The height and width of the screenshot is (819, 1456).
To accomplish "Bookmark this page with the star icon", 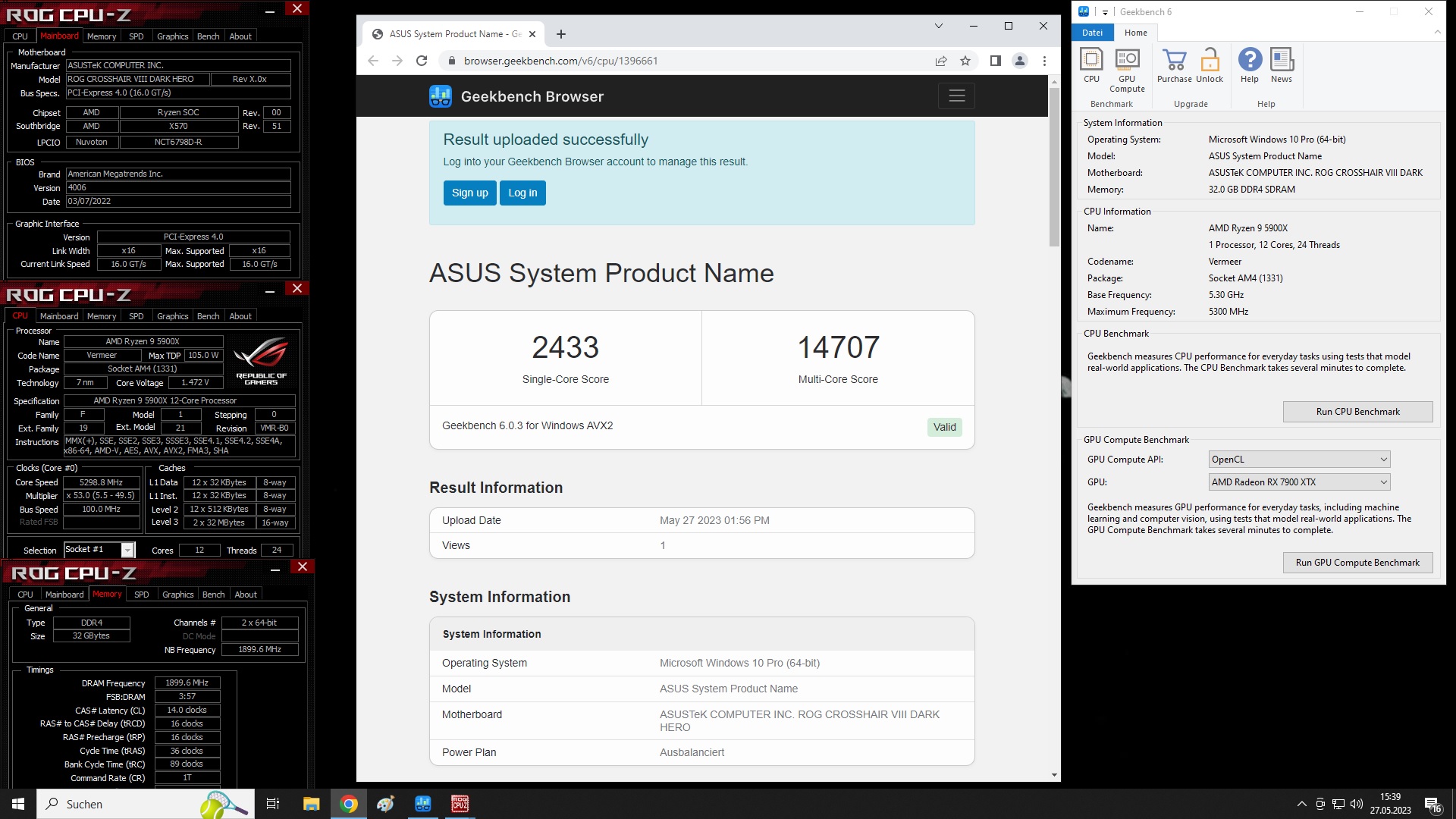I will (x=965, y=61).
